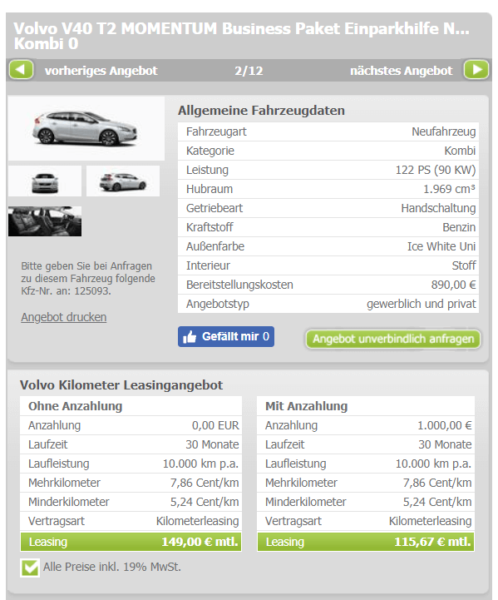Click Kilometerleasing under Mit Anzahlung

pos(430,521)
